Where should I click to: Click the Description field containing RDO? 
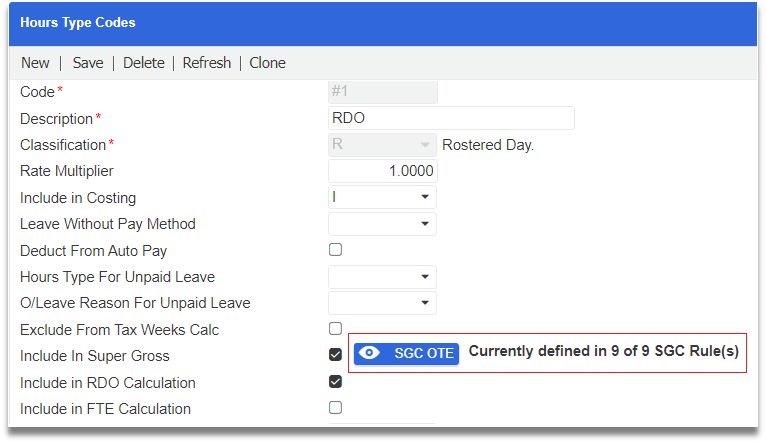451,118
